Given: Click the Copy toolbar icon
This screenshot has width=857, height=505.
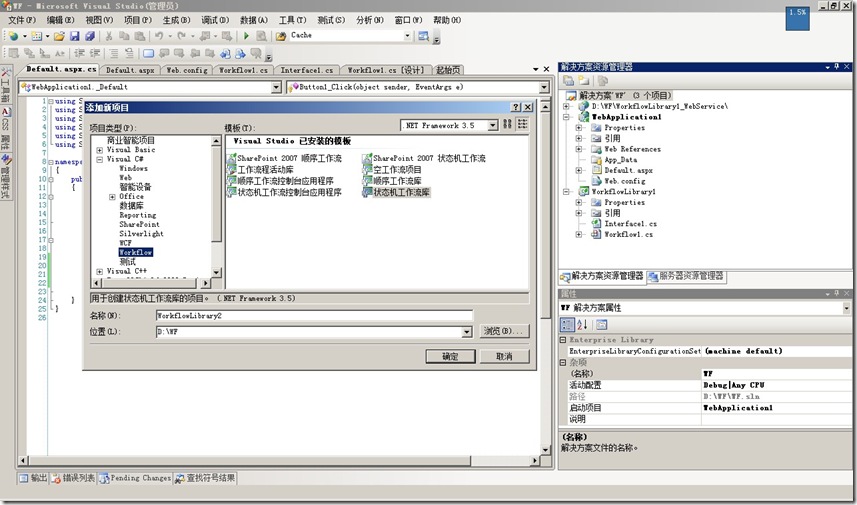Looking at the screenshot, I should [x=124, y=36].
